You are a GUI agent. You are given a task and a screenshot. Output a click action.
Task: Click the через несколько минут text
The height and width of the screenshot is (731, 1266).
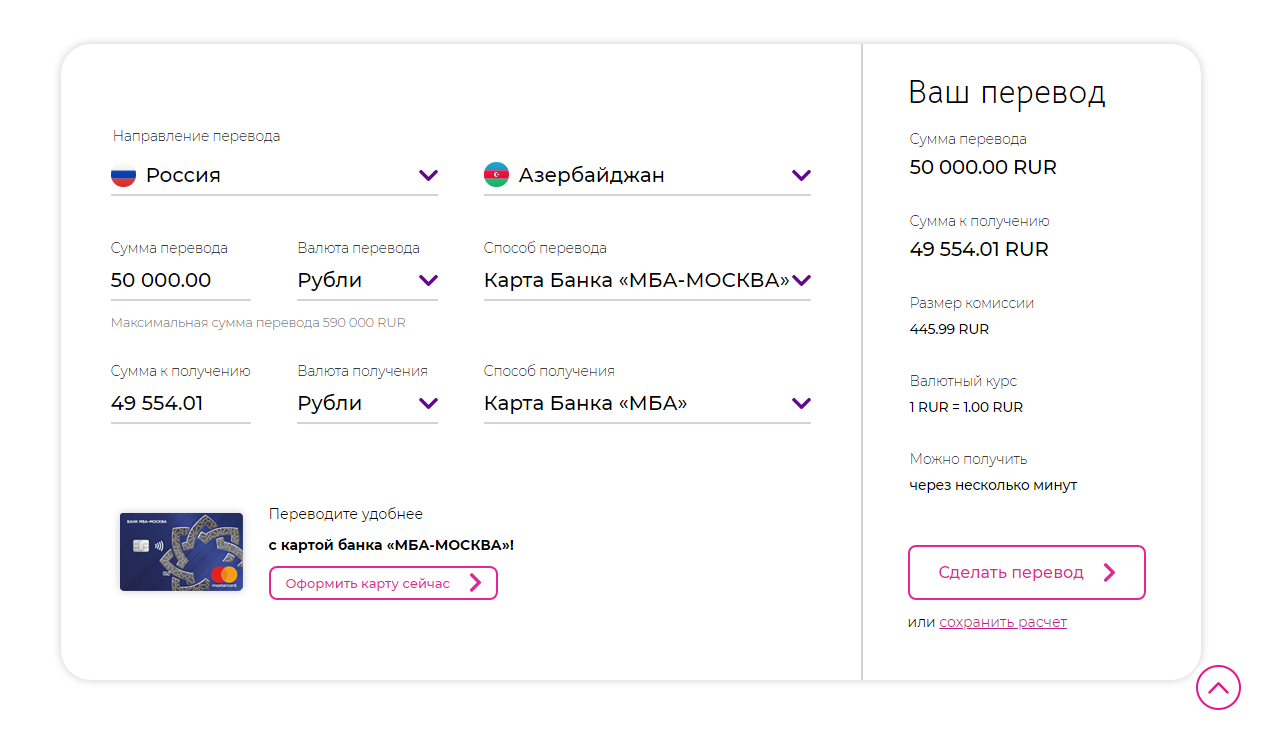pos(993,485)
